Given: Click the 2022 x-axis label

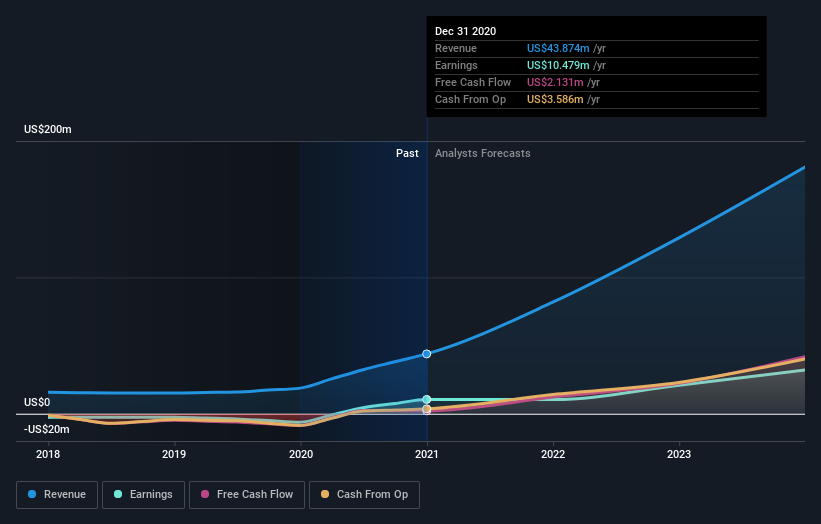Looking at the screenshot, I should coord(553,454).
